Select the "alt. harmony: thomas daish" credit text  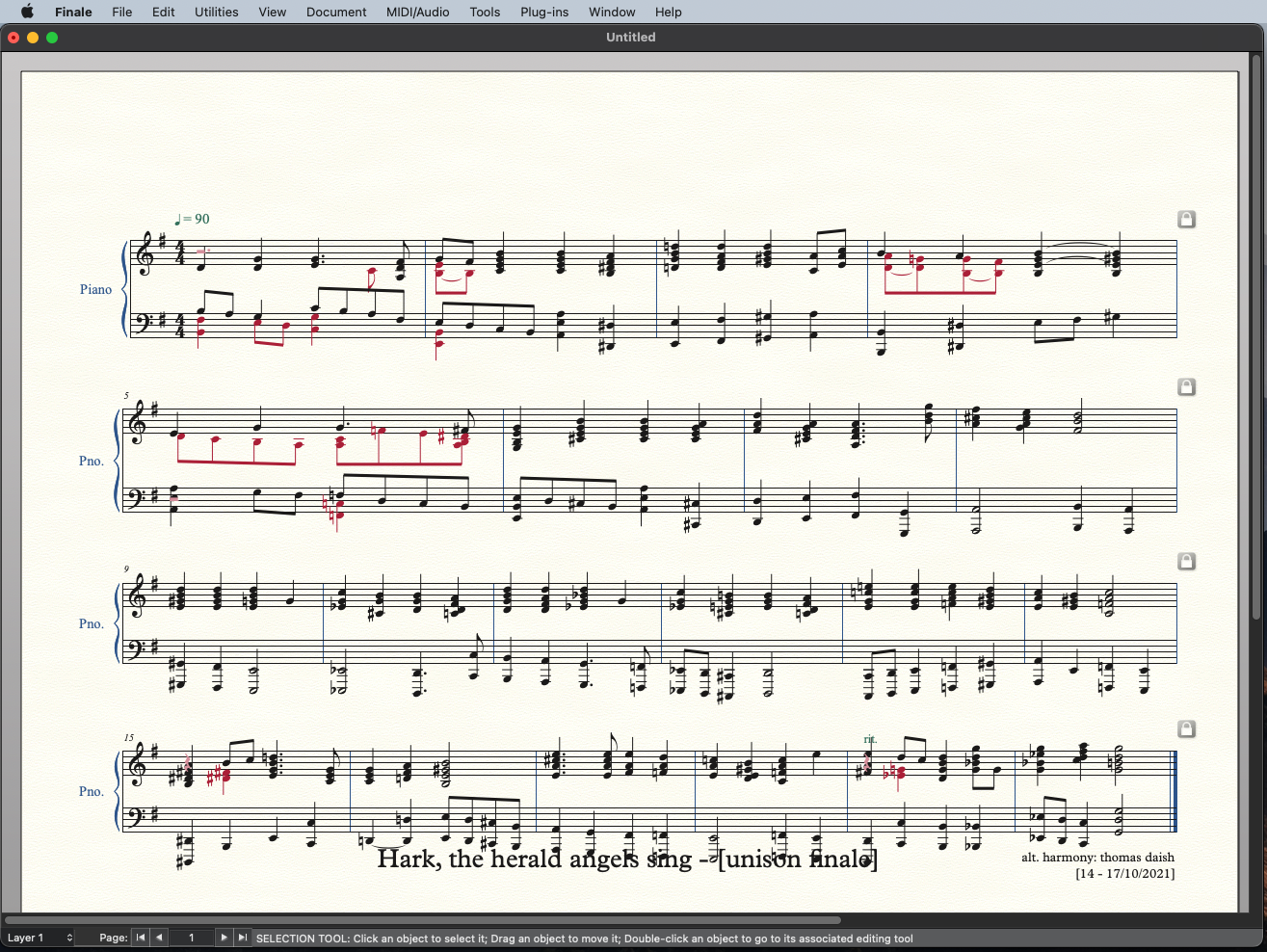(1097, 858)
